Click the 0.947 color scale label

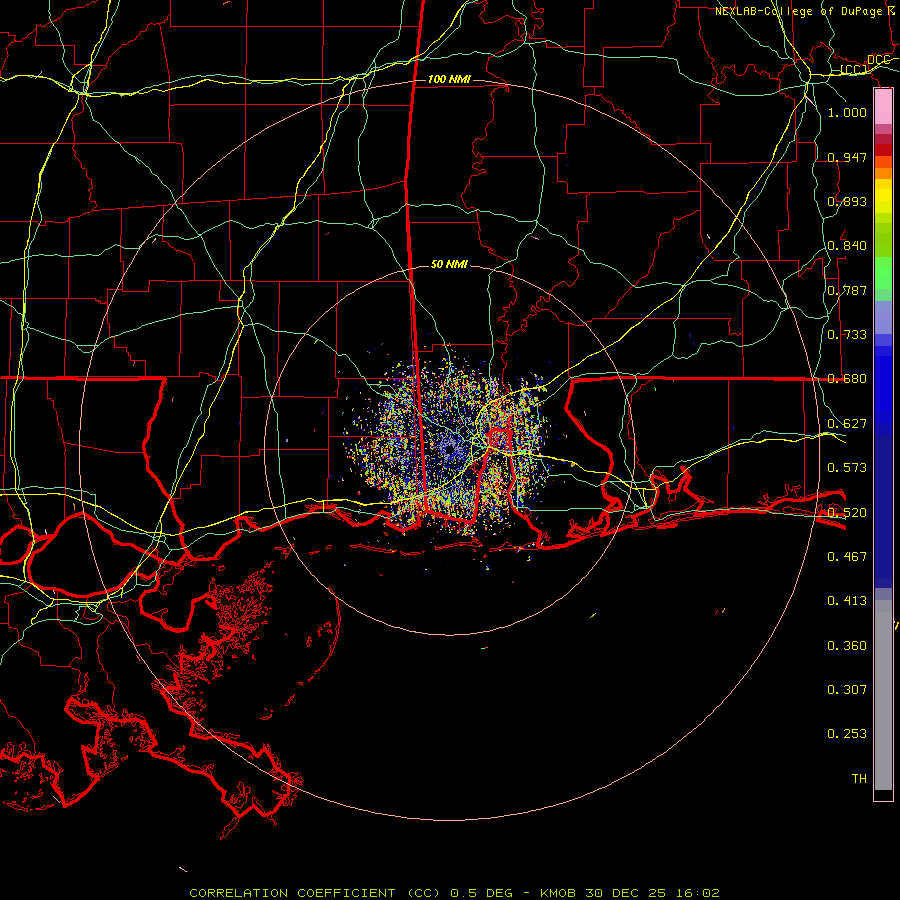click(x=847, y=157)
